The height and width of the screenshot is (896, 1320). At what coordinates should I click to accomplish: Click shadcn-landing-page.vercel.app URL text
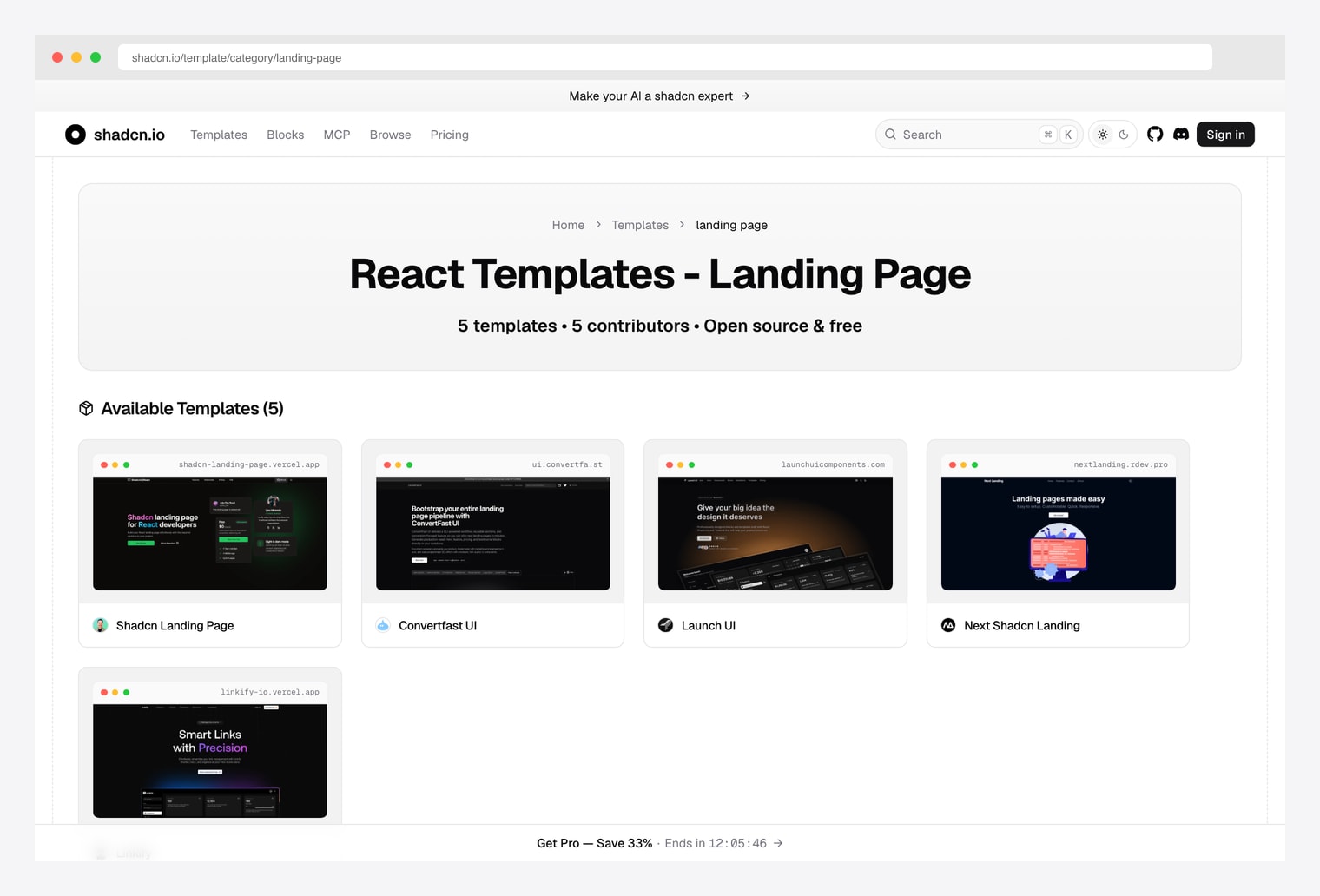pyautogui.click(x=249, y=464)
